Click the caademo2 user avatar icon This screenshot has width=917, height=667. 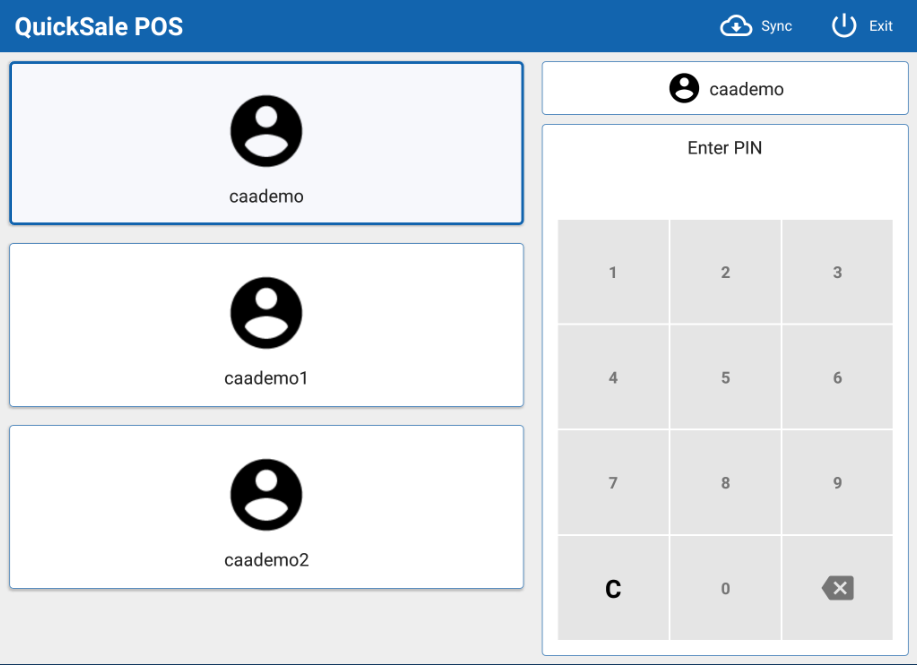[266, 495]
